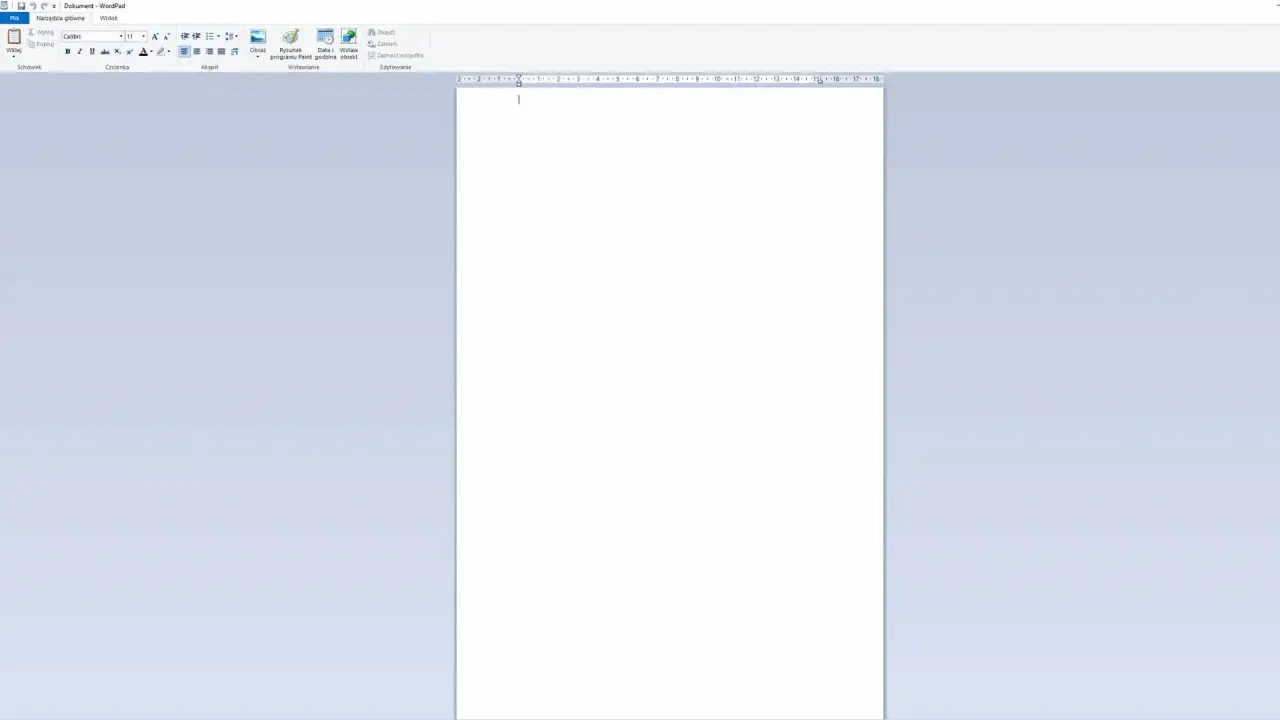This screenshot has width=1280, height=720.
Task: Click the shrink font icon
Action: click(167, 36)
